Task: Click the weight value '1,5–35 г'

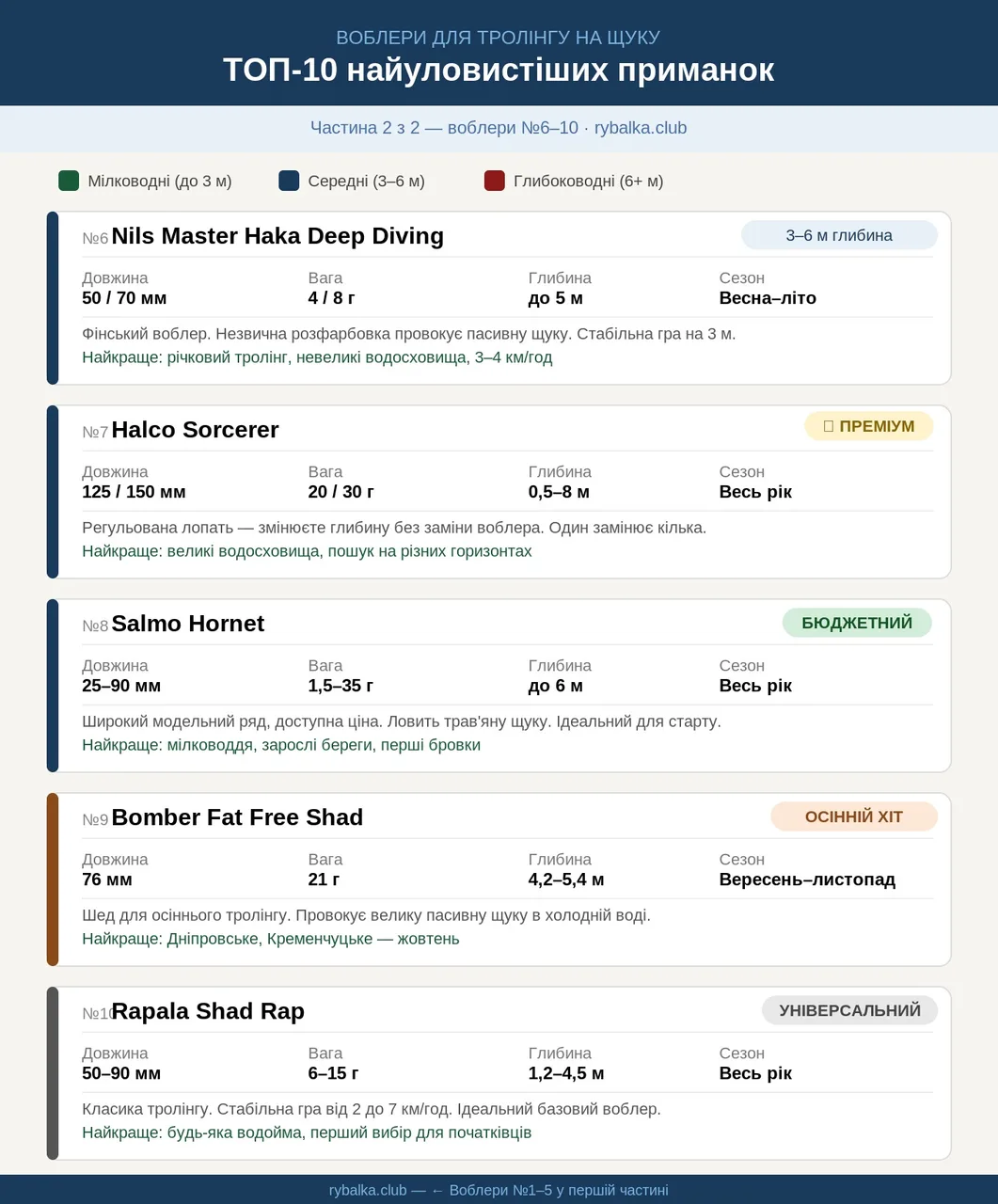Action: [341, 686]
